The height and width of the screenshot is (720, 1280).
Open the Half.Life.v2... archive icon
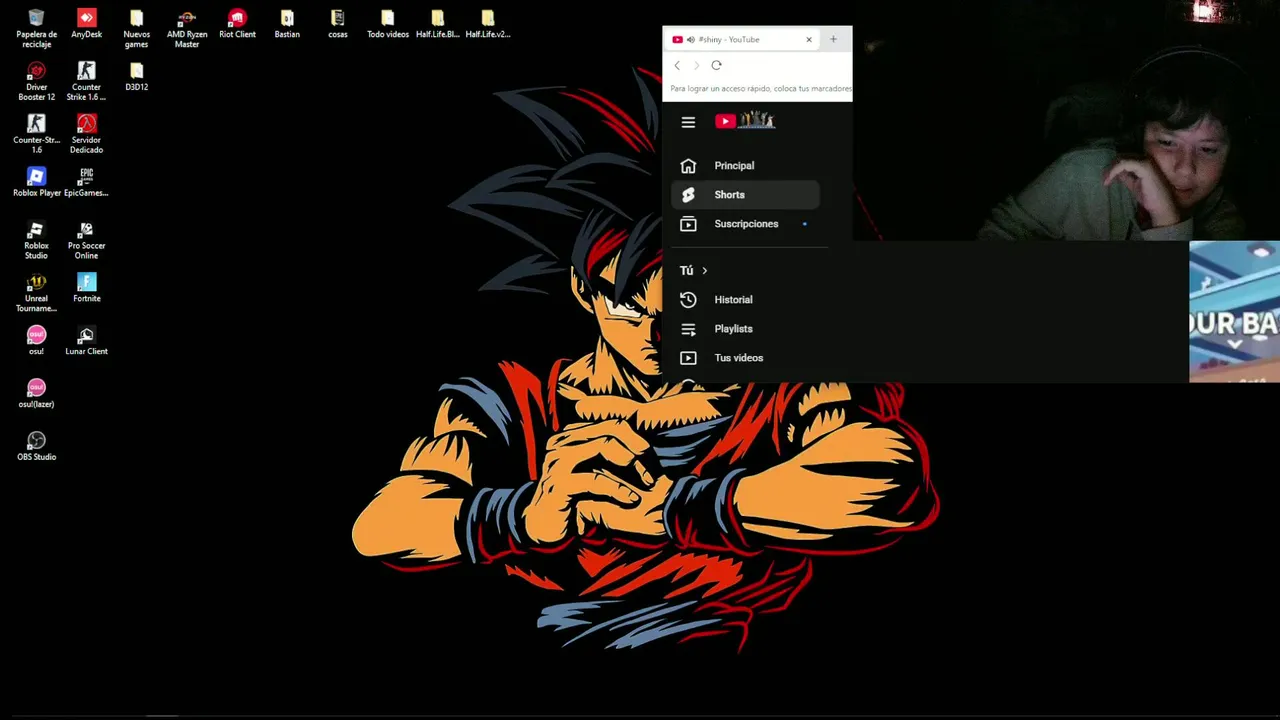click(488, 24)
